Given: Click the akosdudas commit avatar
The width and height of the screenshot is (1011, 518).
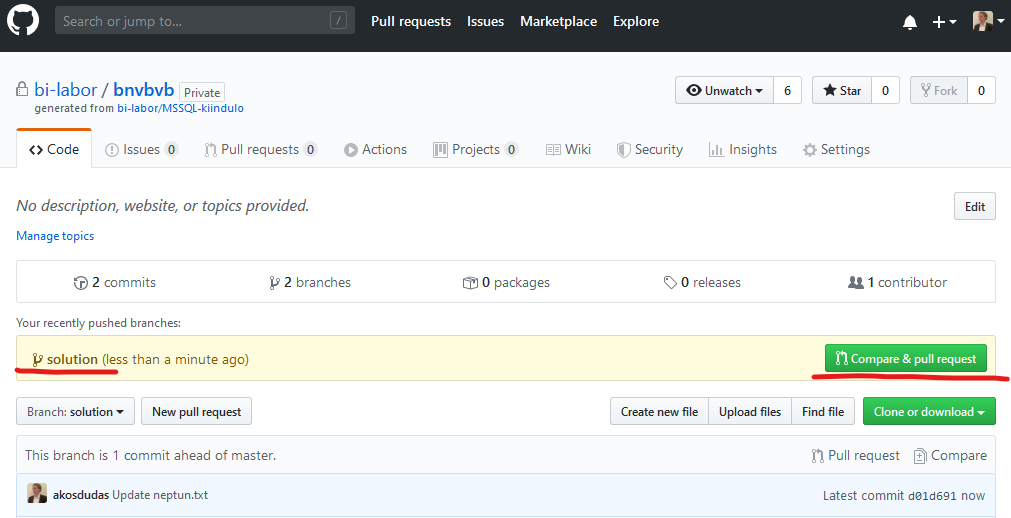Looking at the screenshot, I should pos(37,493).
